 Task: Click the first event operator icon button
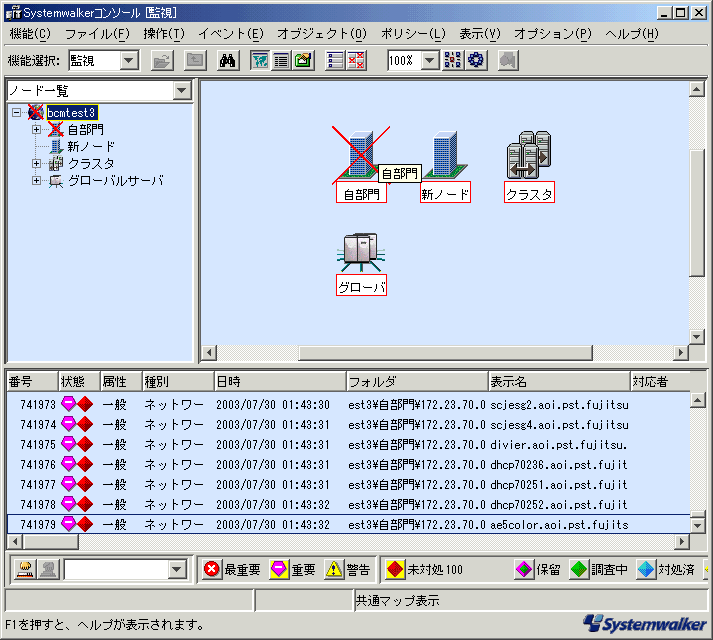point(25,569)
